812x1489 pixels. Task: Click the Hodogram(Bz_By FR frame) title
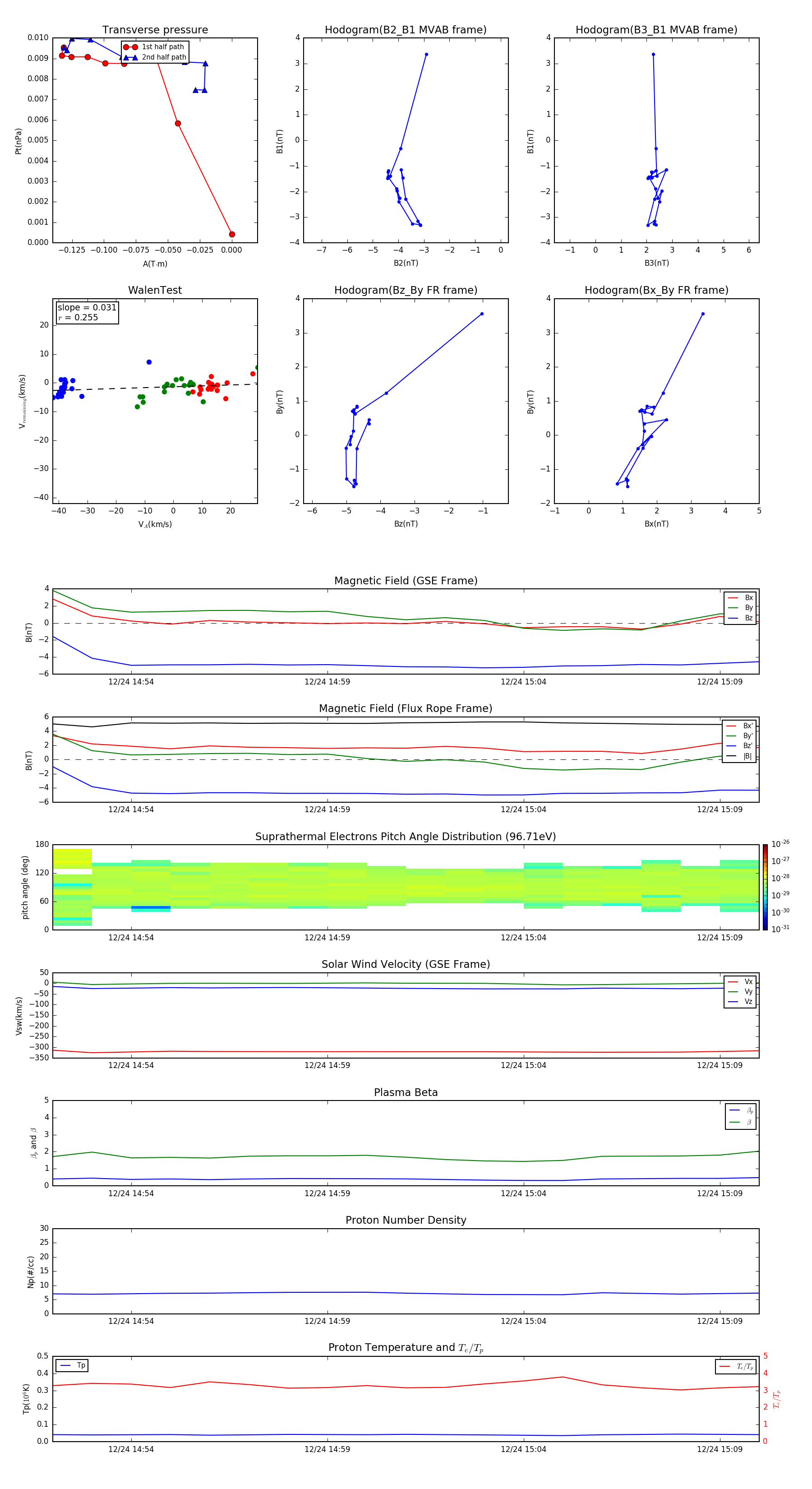point(406,290)
